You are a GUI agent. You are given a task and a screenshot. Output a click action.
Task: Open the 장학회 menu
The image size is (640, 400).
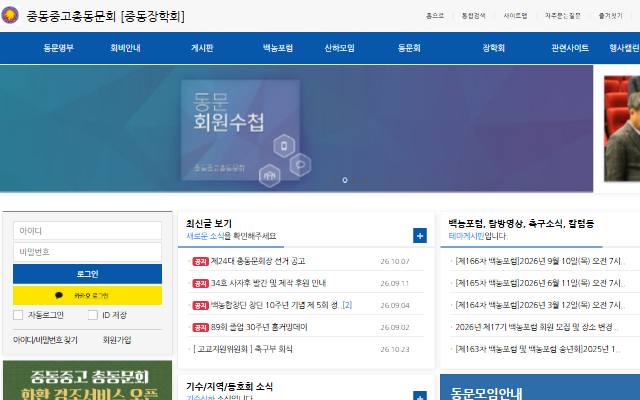tap(493, 48)
